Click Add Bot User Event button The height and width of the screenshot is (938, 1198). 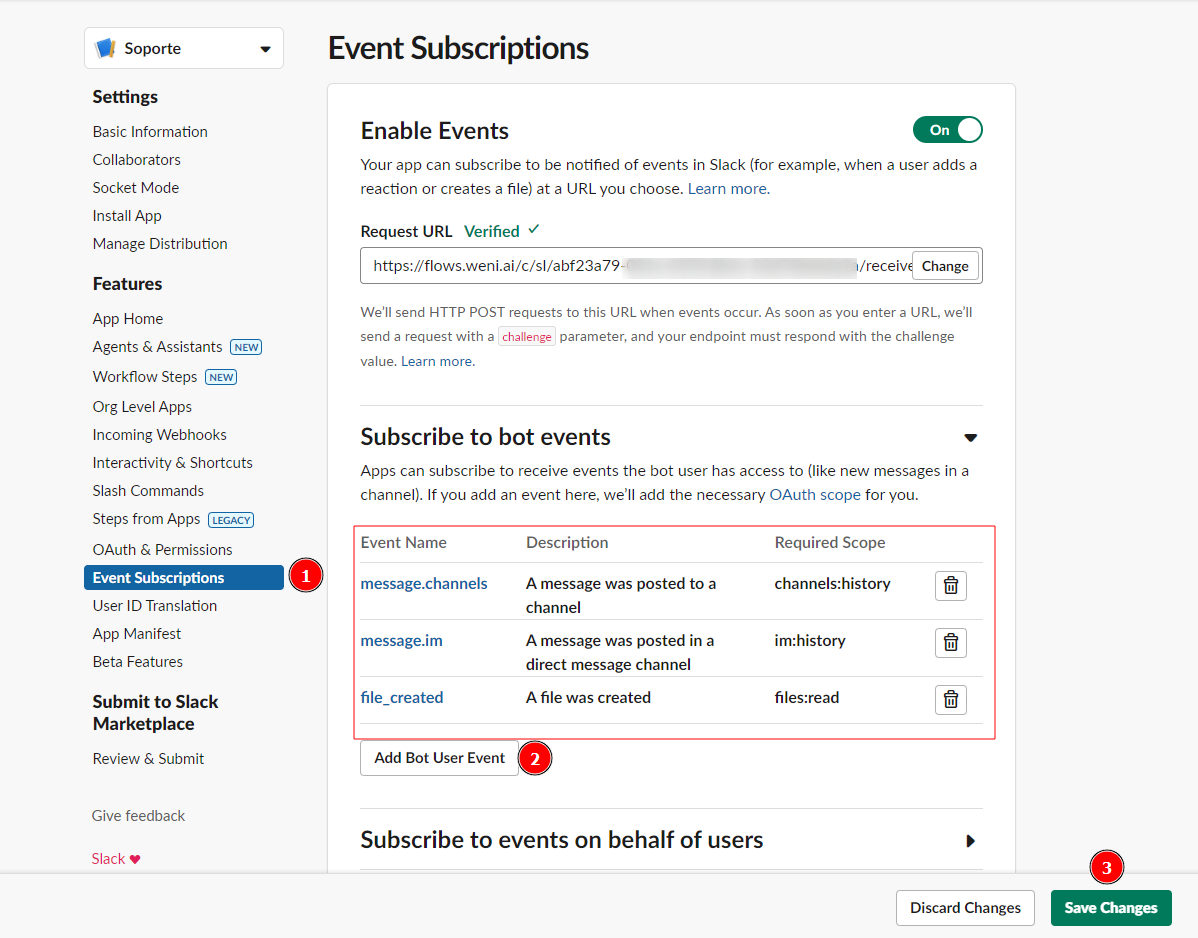439,758
